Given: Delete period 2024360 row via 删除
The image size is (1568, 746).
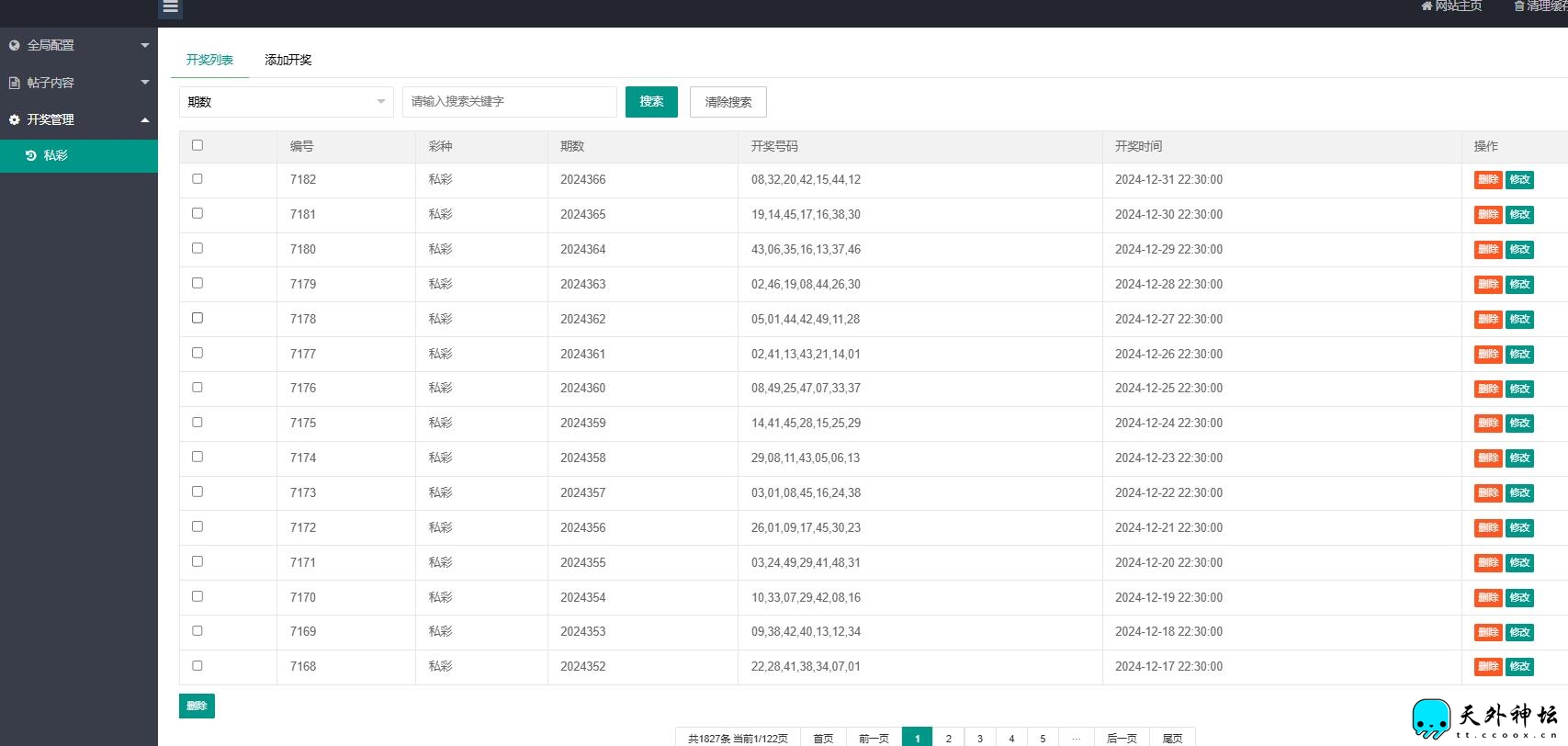Looking at the screenshot, I should coord(1488,389).
